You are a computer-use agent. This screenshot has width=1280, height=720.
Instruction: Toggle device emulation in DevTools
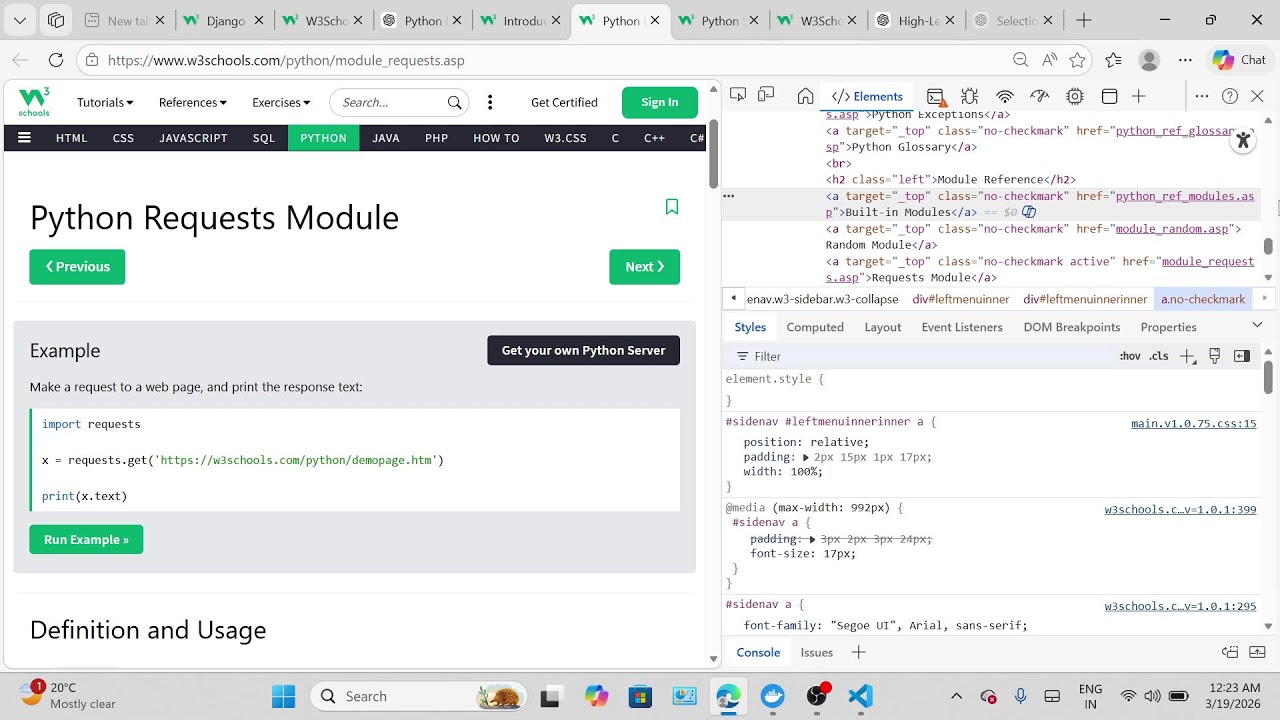click(x=766, y=96)
